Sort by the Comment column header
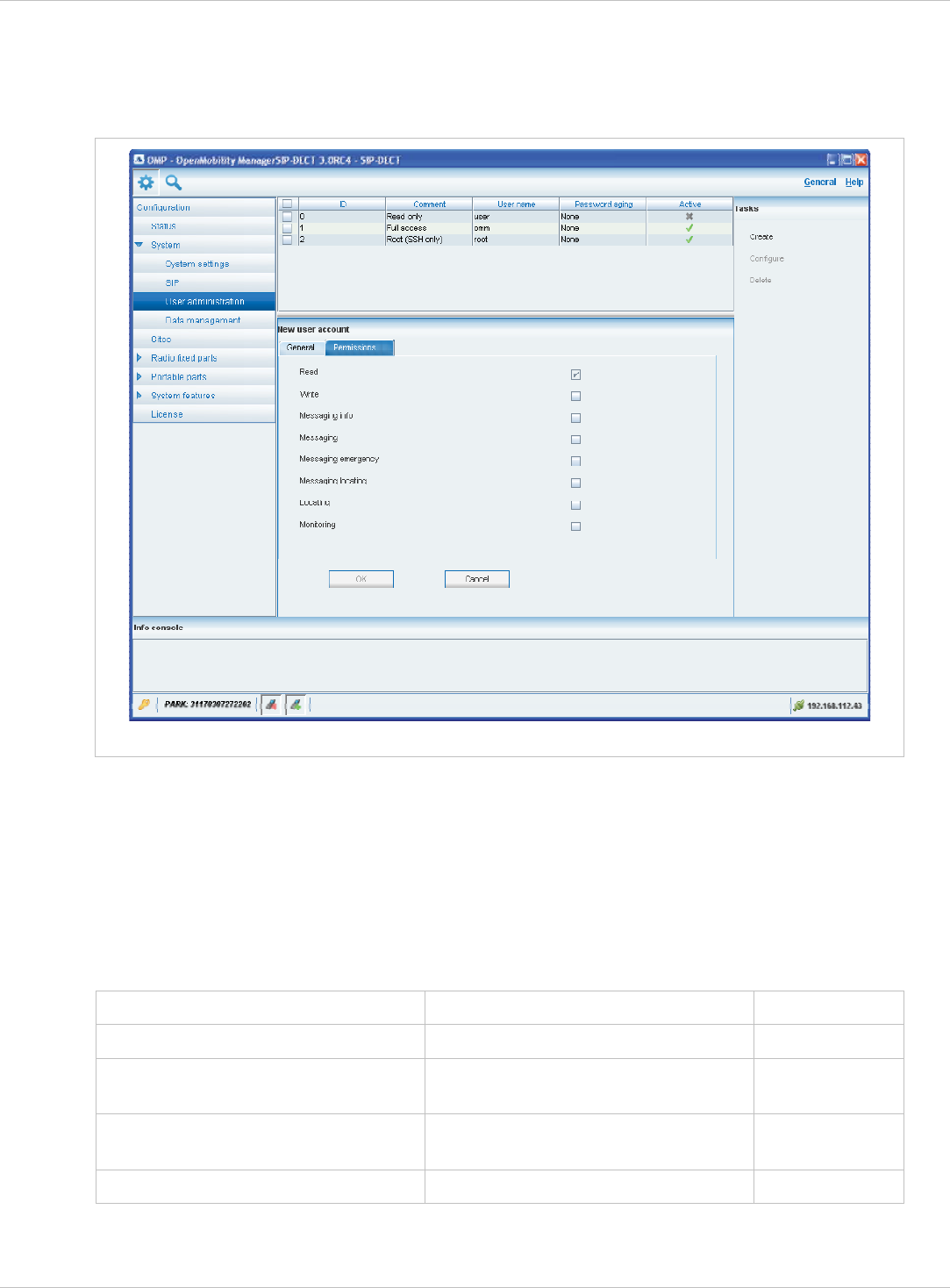Viewport: 950px width, 1288px height. [x=429, y=204]
